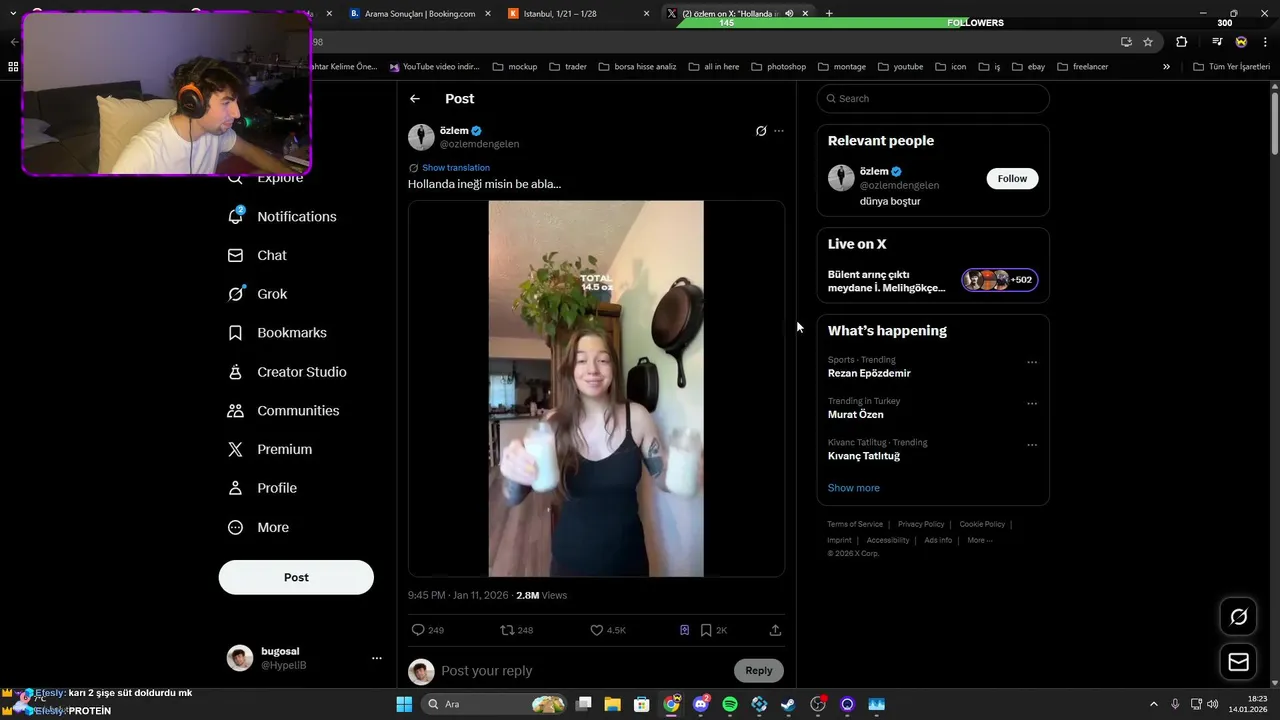
Task: Click the X search box
Action: [x=933, y=99]
